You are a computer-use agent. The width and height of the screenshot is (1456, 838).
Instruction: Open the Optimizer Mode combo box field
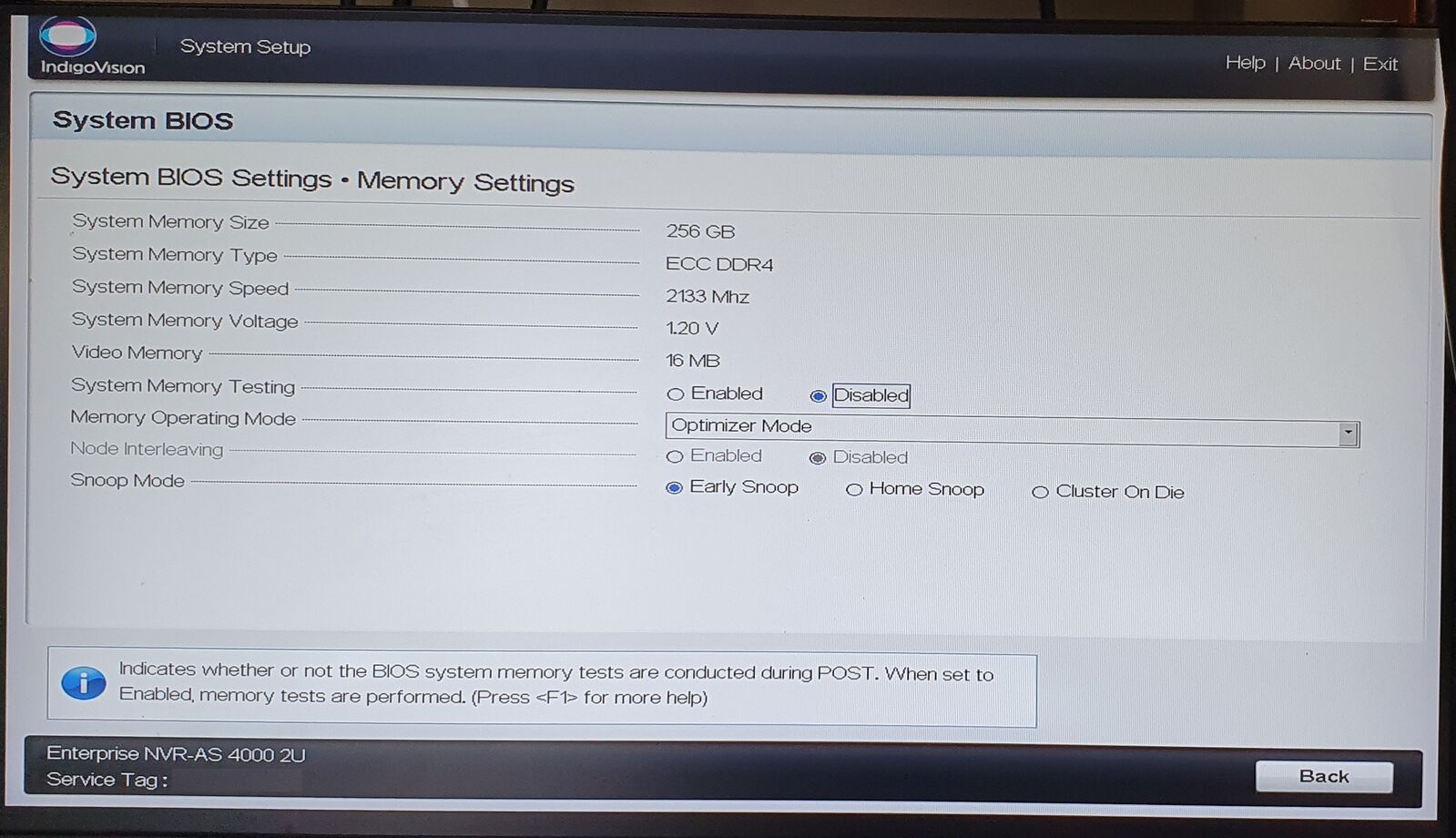tap(1013, 429)
